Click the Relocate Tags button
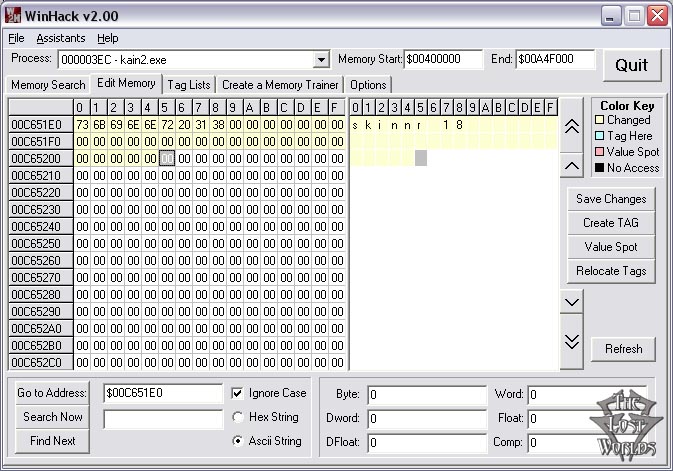The height and width of the screenshot is (471, 673). tap(611, 271)
